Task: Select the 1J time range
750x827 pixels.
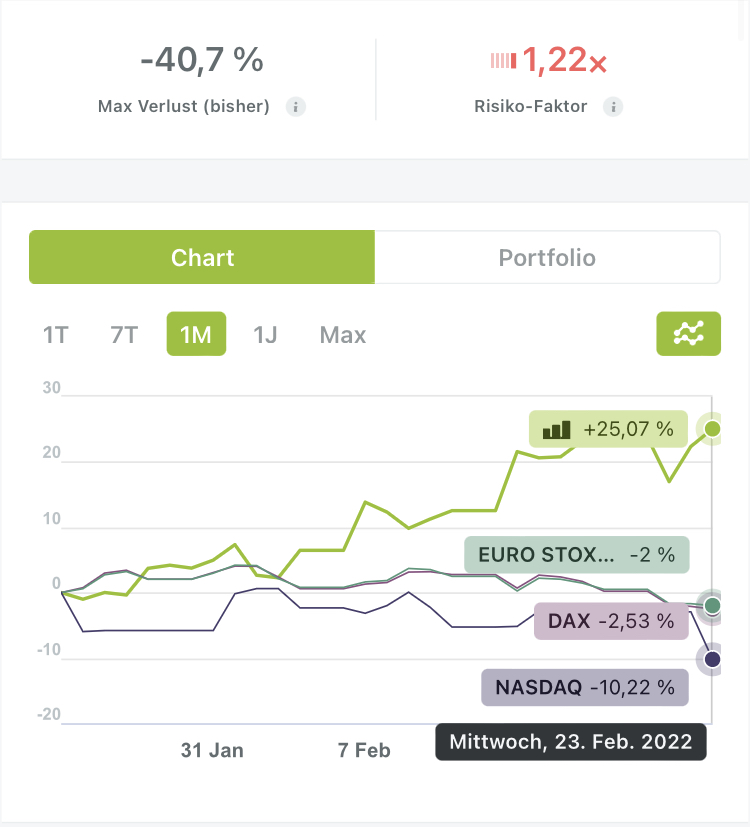Action: [x=265, y=335]
